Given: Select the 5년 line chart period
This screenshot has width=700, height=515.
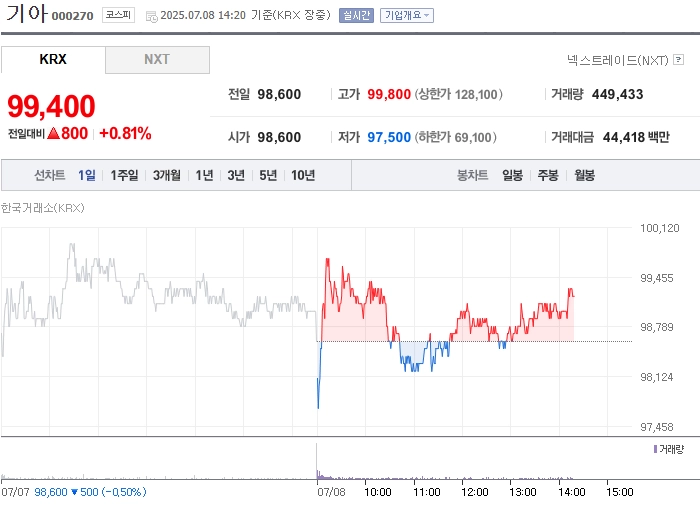Looking at the screenshot, I should click(x=268, y=175).
